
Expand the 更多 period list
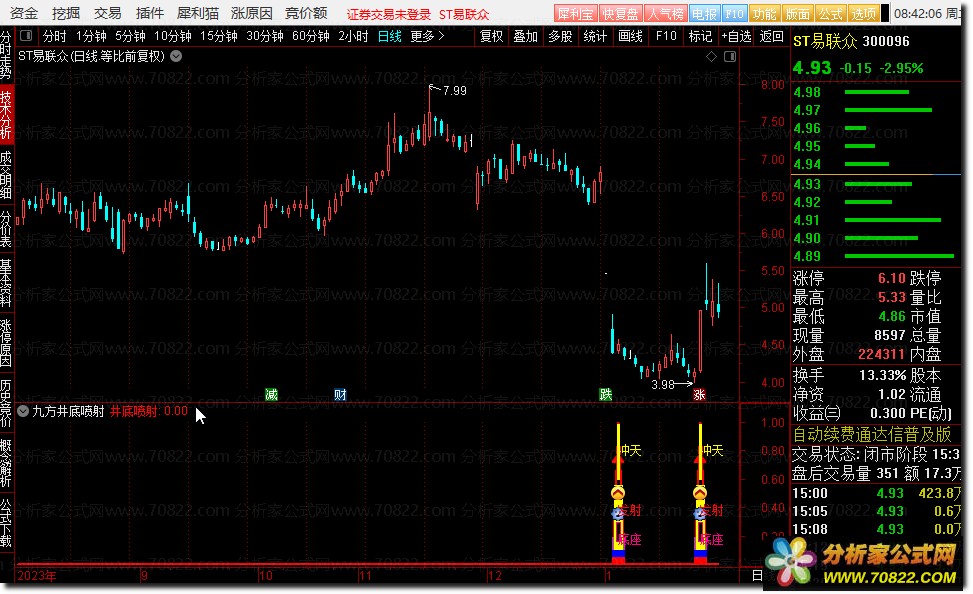point(428,37)
